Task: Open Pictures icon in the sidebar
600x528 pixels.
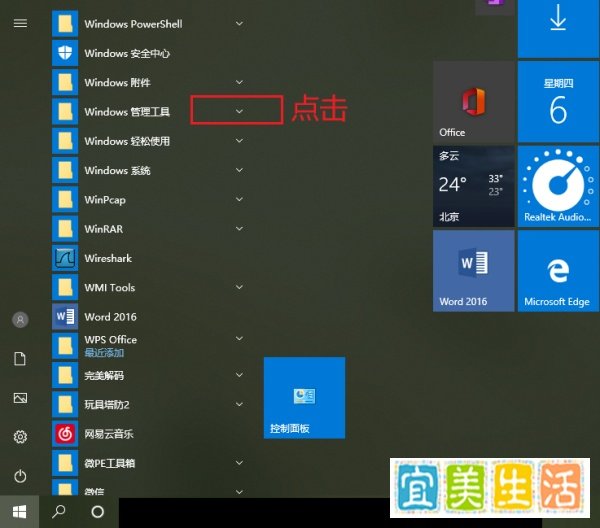Action: pyautogui.click(x=20, y=398)
